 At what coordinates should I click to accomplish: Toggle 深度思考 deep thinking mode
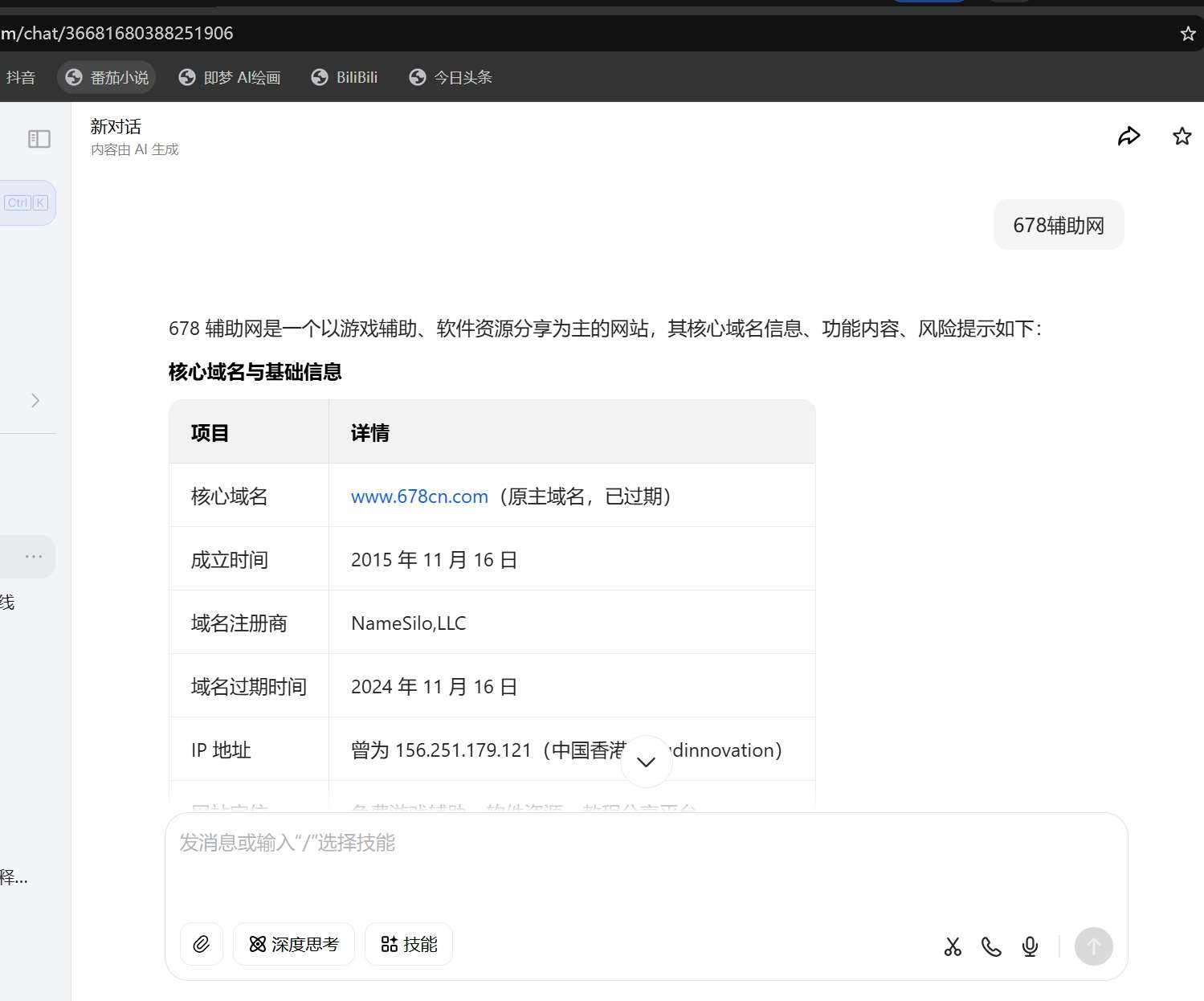pyautogui.click(x=294, y=944)
